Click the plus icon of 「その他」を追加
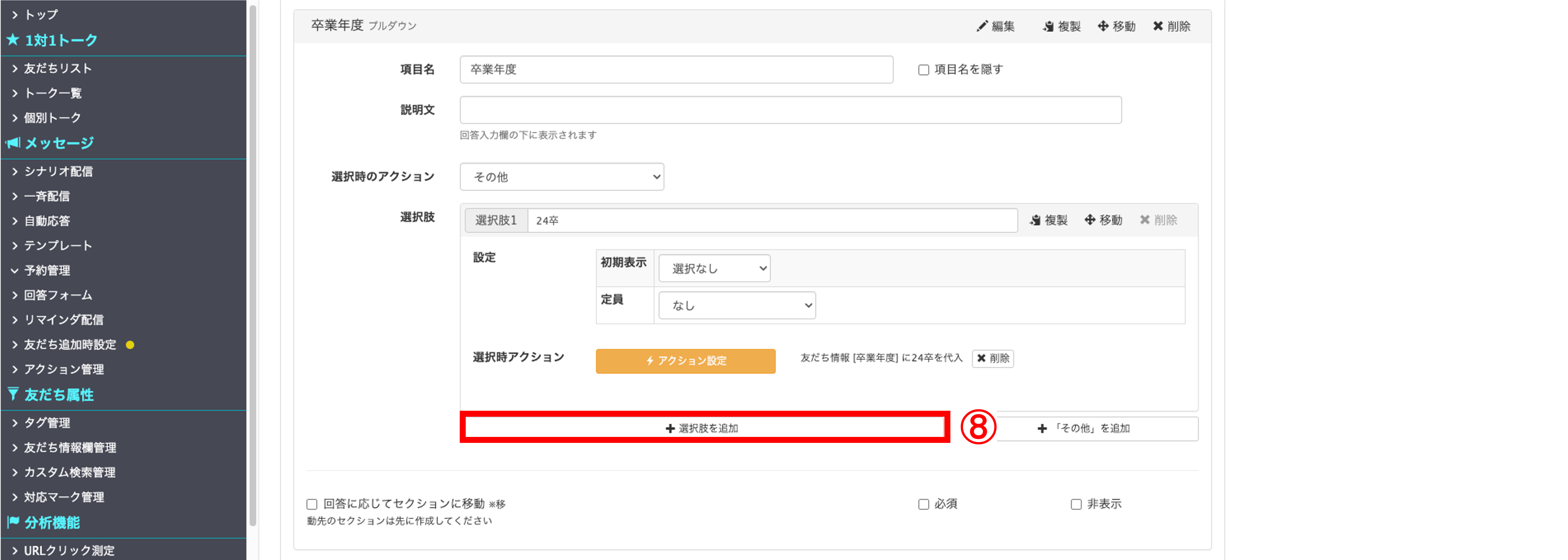The height and width of the screenshot is (560, 1568). [1042, 429]
